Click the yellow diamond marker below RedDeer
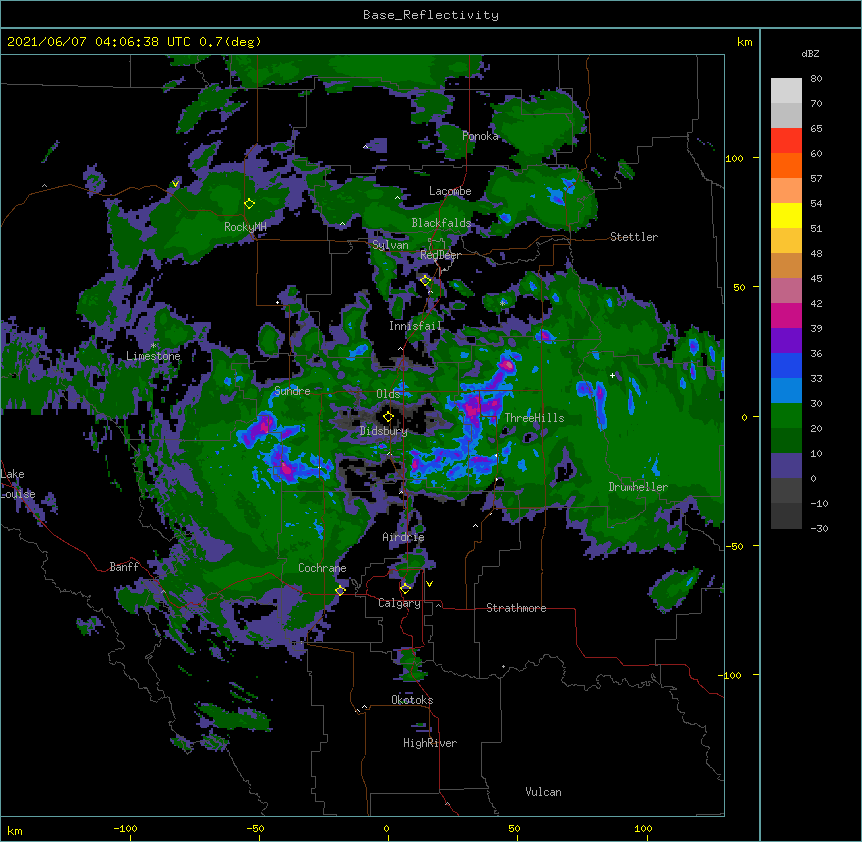The height and width of the screenshot is (842, 862). pyautogui.click(x=425, y=281)
